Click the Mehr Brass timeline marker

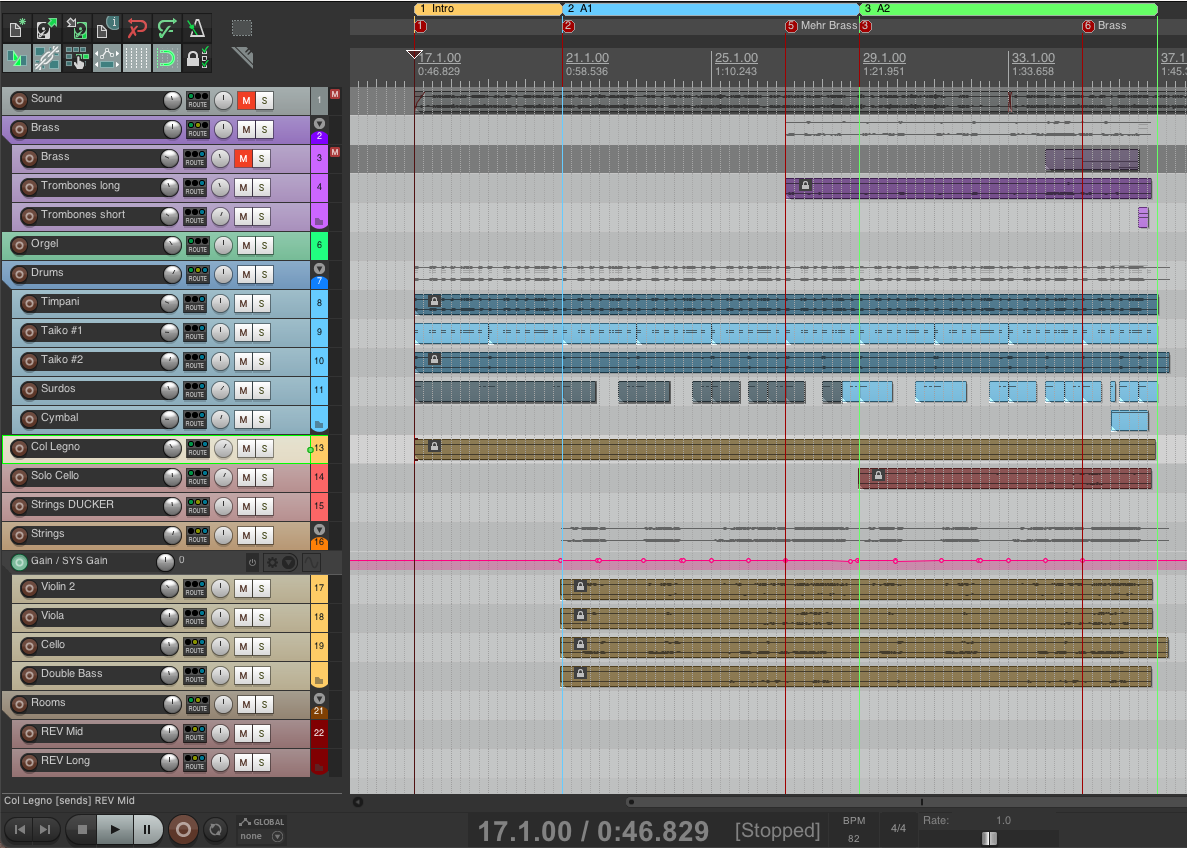tap(792, 26)
